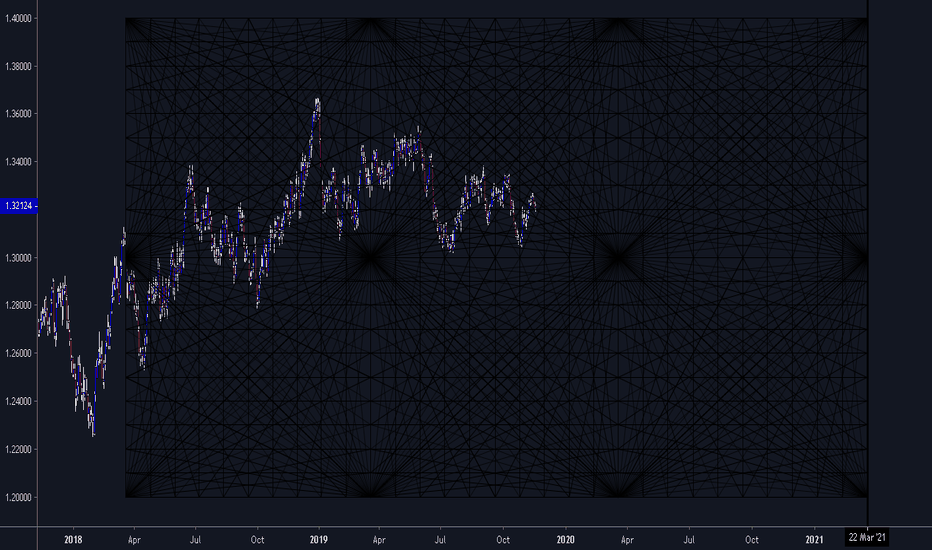Select the 1.34000 price axis label
Screen dimensions: 932x550
18,162
